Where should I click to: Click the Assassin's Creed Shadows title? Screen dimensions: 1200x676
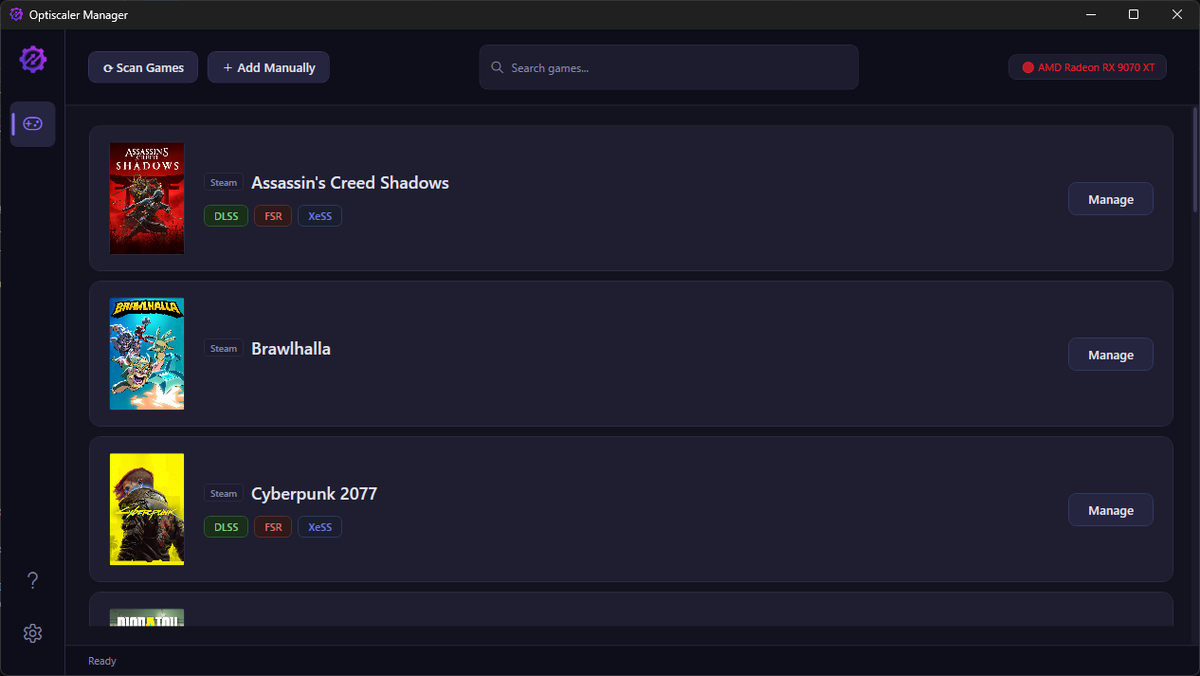[350, 183]
